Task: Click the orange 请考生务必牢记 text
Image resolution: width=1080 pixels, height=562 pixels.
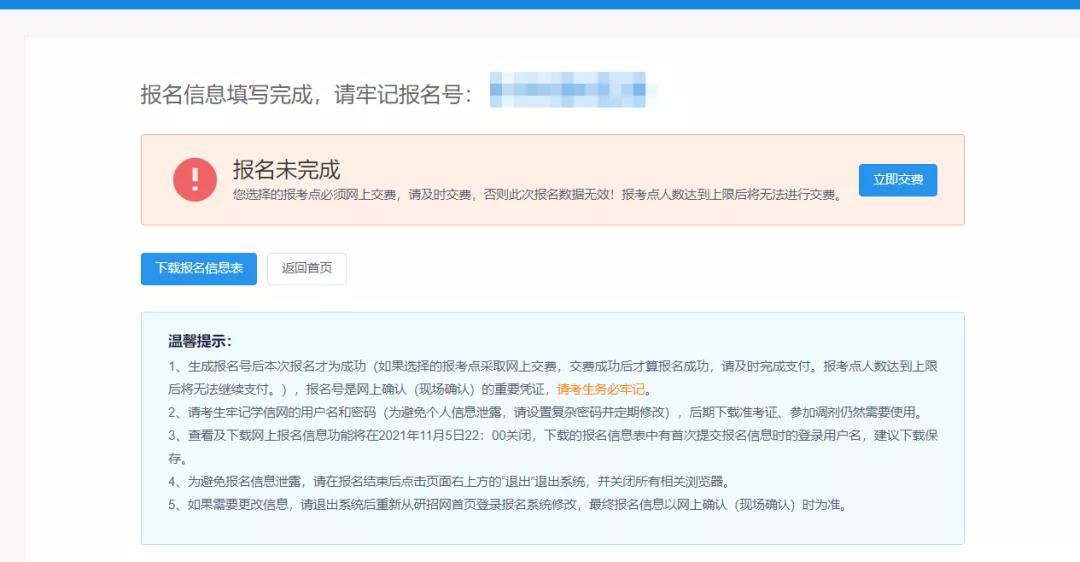Action: click(x=601, y=389)
